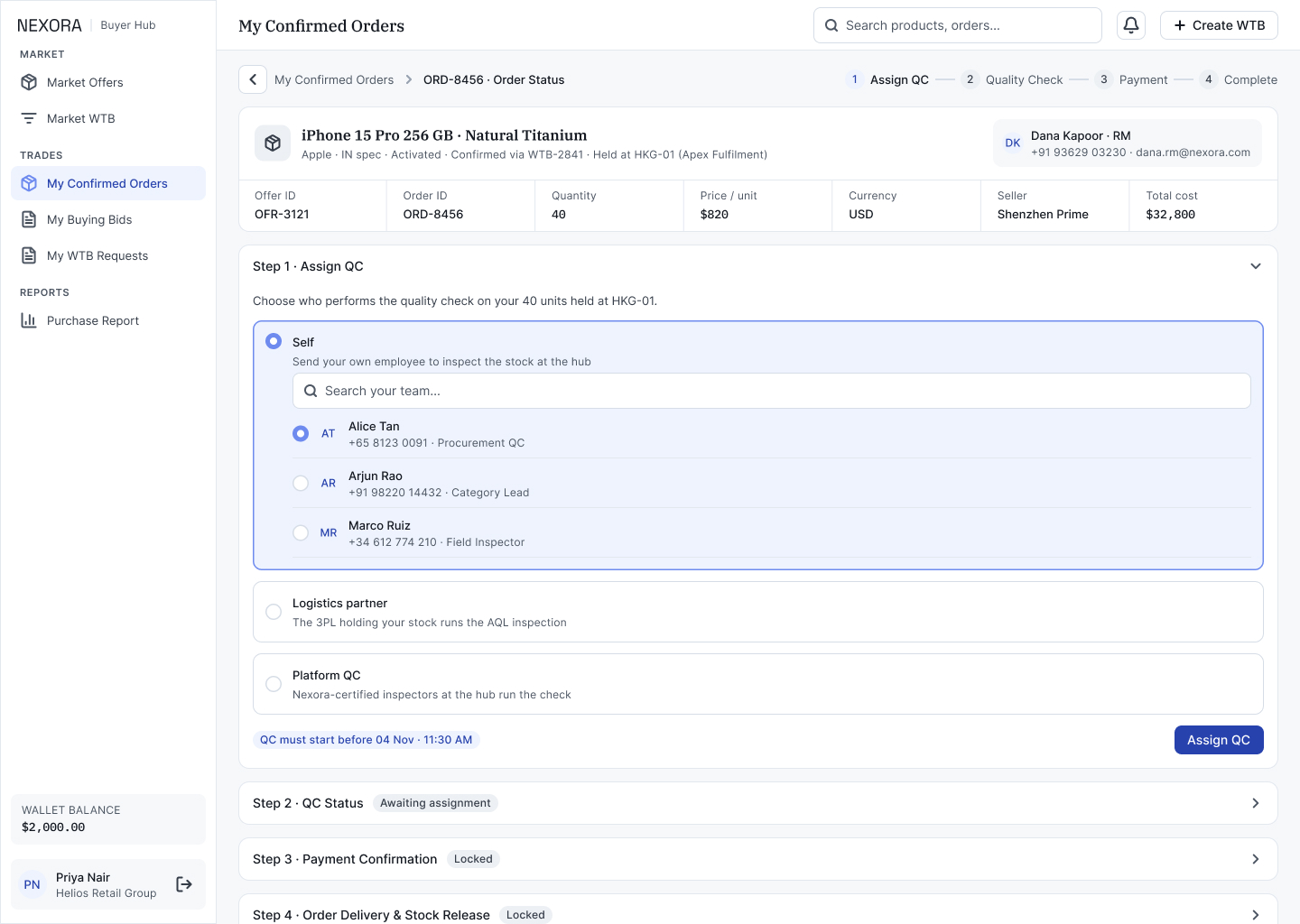
Task: Click the magnifier icon in team search
Action: [x=311, y=391]
